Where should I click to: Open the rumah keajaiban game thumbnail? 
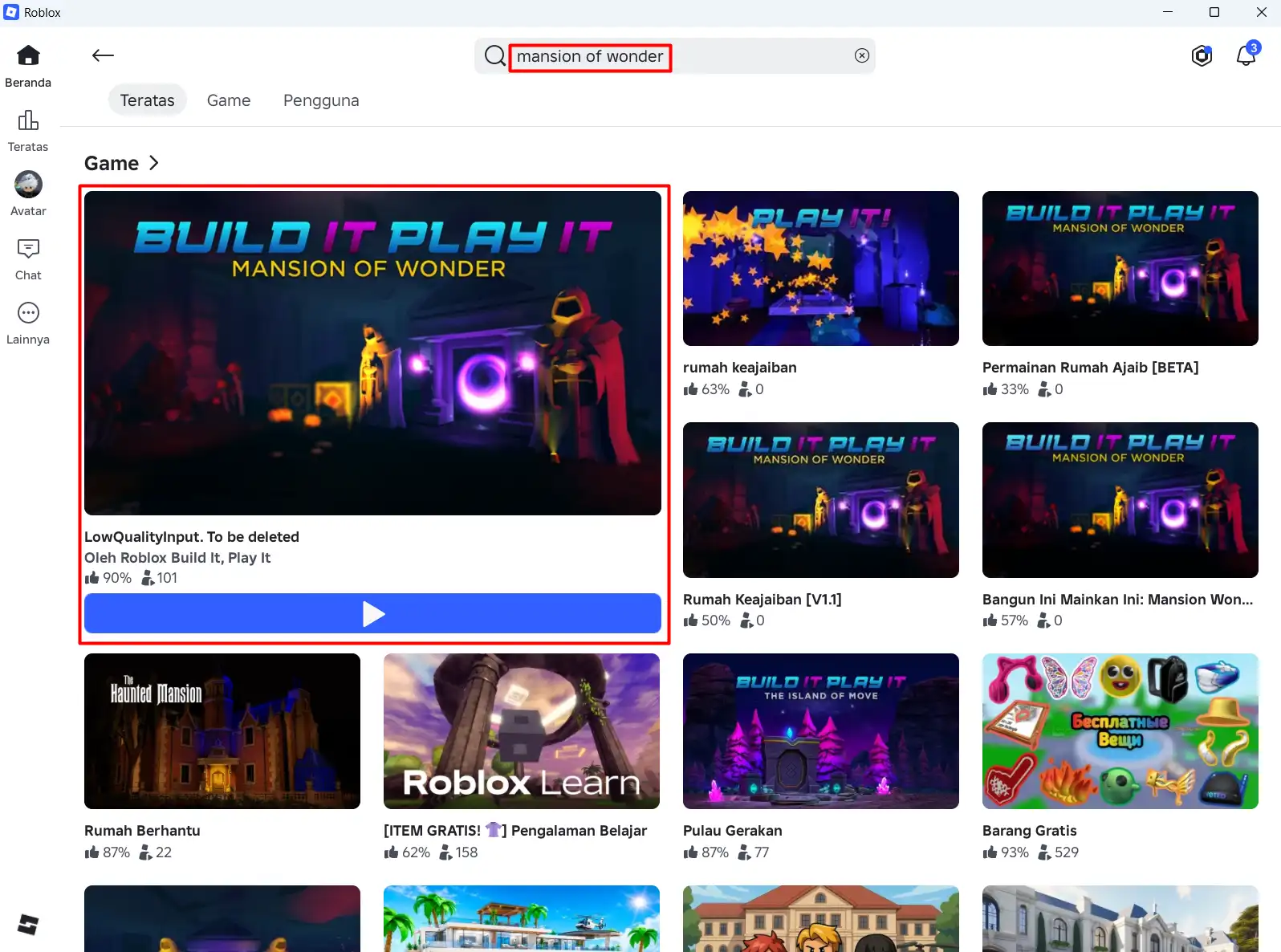[821, 269]
